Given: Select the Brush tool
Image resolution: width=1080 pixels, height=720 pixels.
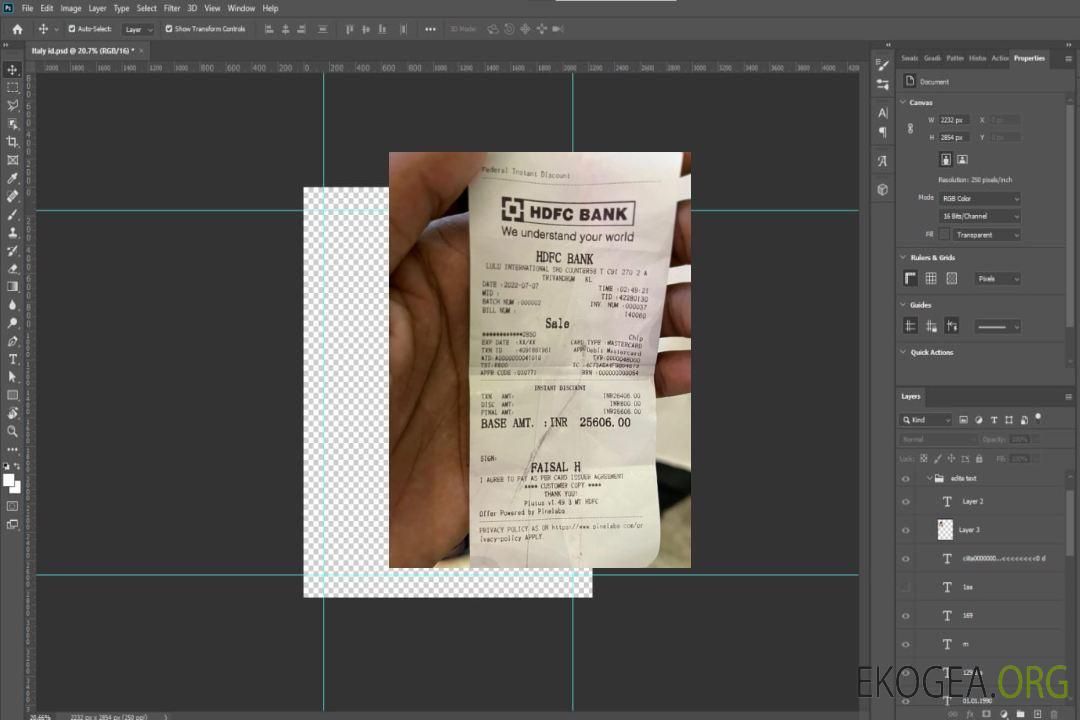Looking at the screenshot, I should click(12, 214).
